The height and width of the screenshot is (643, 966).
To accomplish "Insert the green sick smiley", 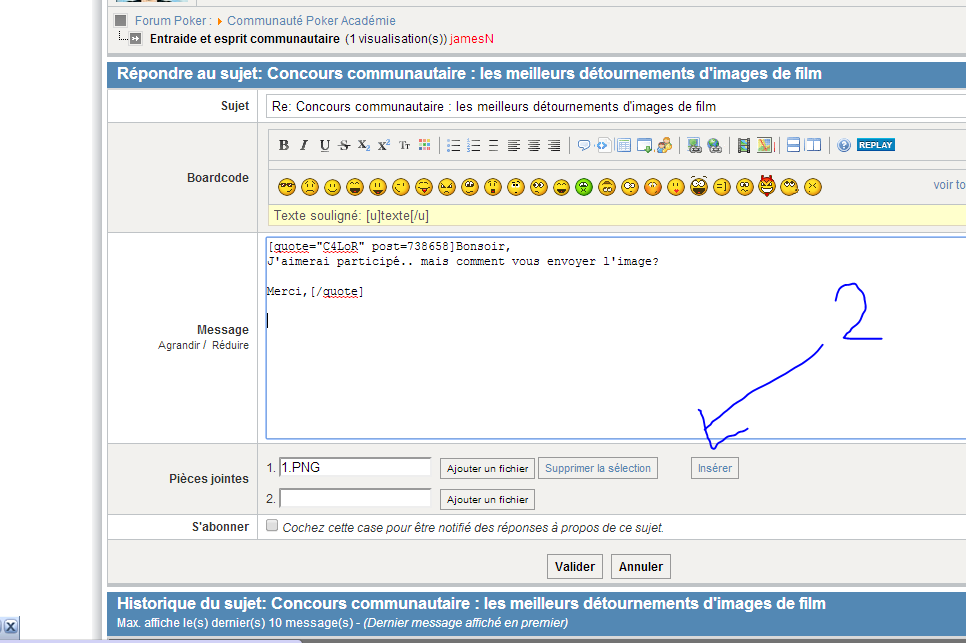I will 584,187.
